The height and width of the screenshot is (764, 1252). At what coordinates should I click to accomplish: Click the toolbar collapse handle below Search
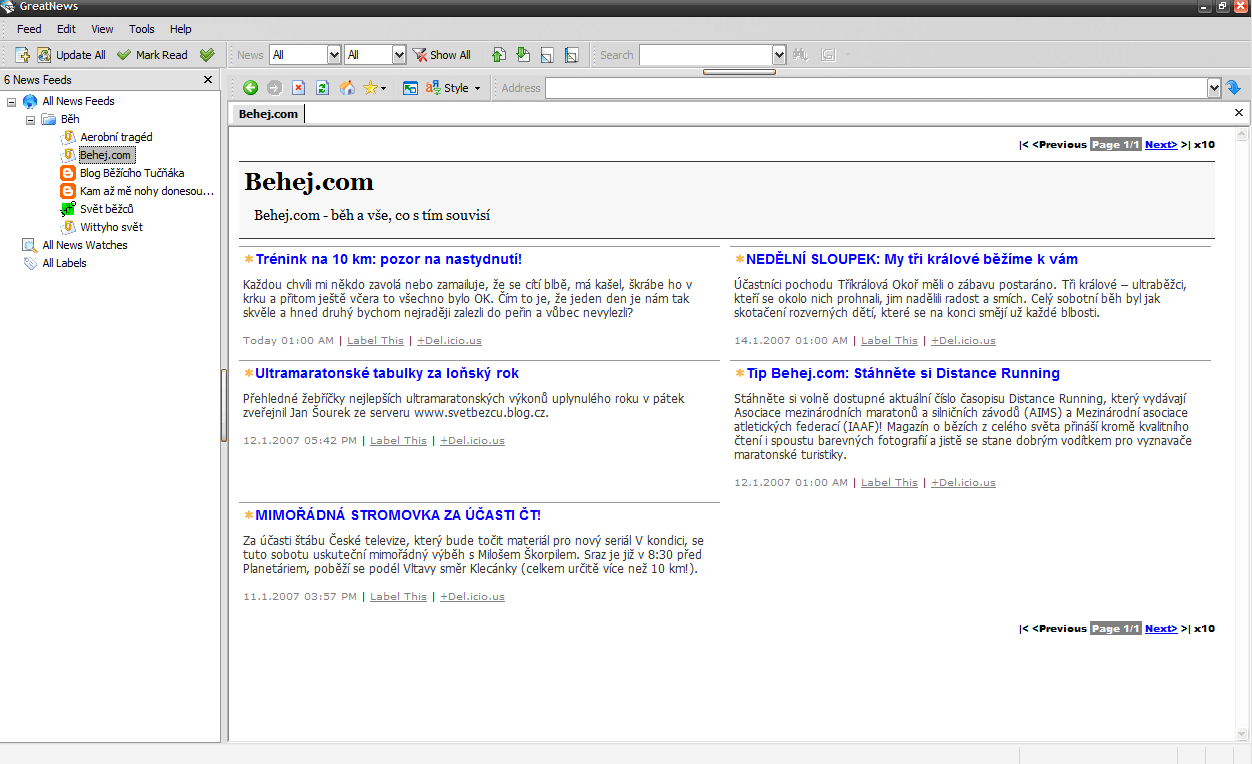pos(739,72)
